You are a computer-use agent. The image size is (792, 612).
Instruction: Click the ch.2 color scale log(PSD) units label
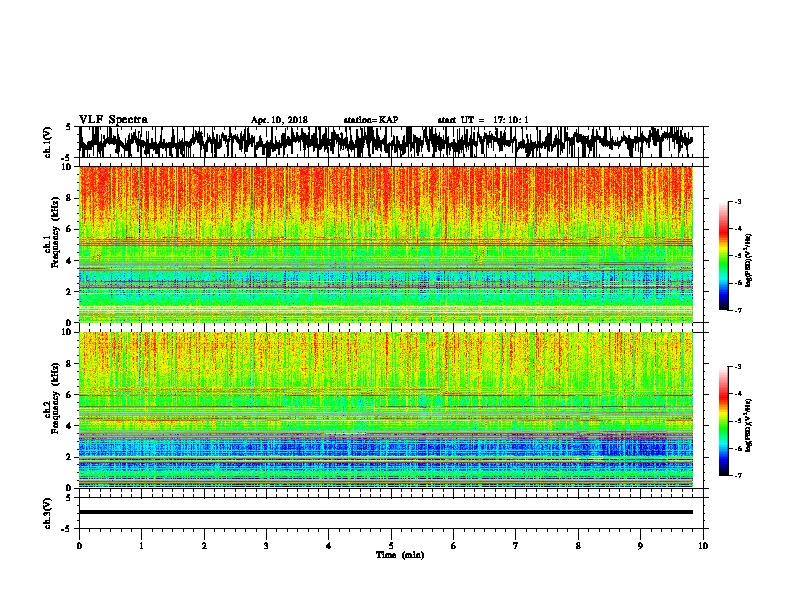point(749,426)
